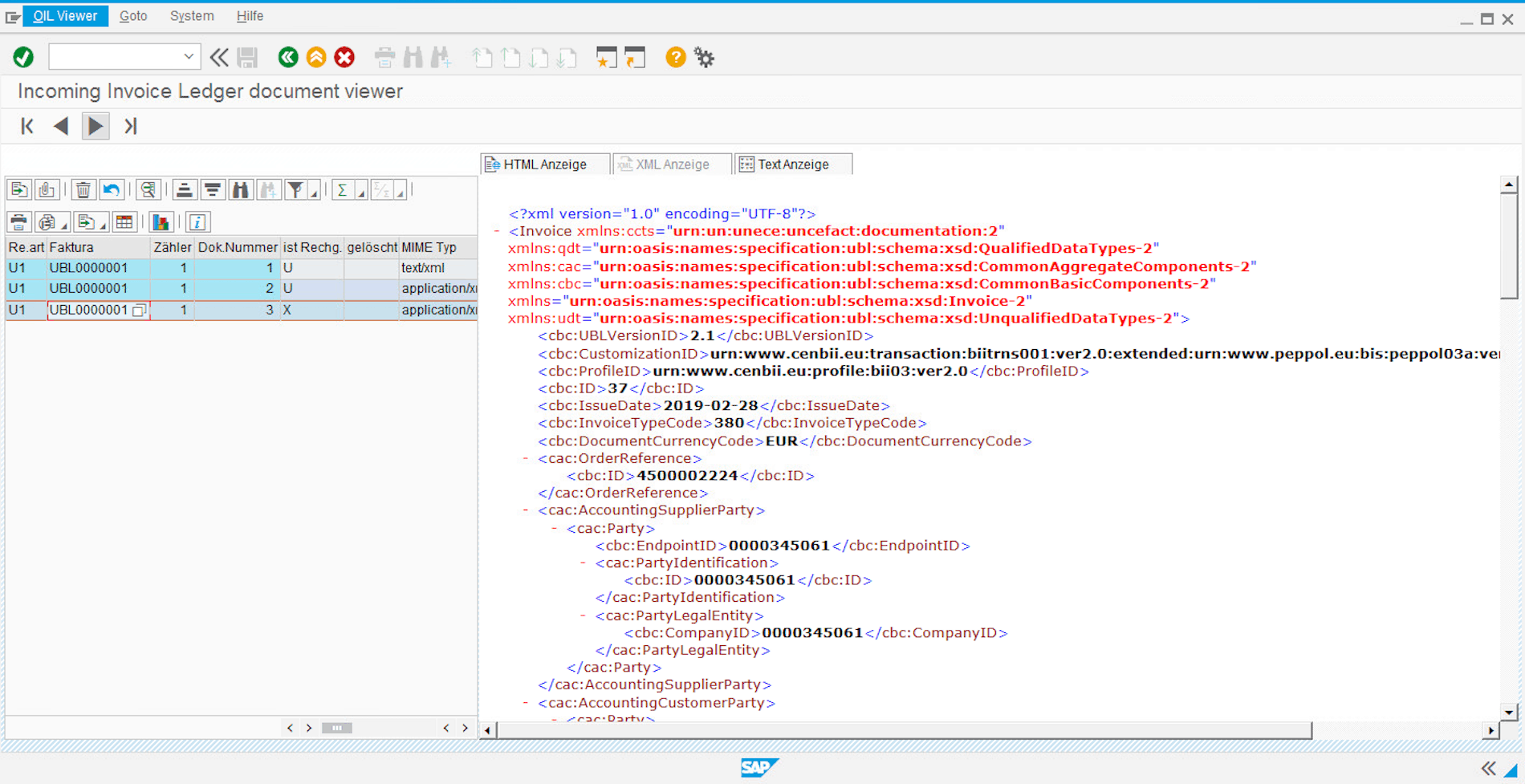This screenshot has height=784, width=1525.
Task: Navigate to the next document
Action: pyautogui.click(x=95, y=126)
